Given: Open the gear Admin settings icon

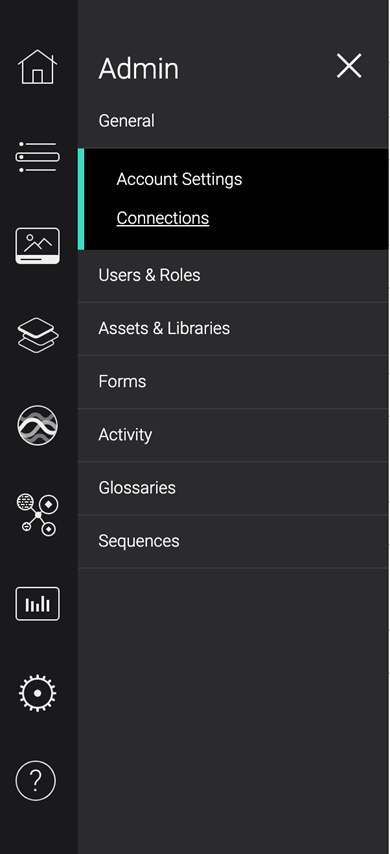Looking at the screenshot, I should [38, 693].
